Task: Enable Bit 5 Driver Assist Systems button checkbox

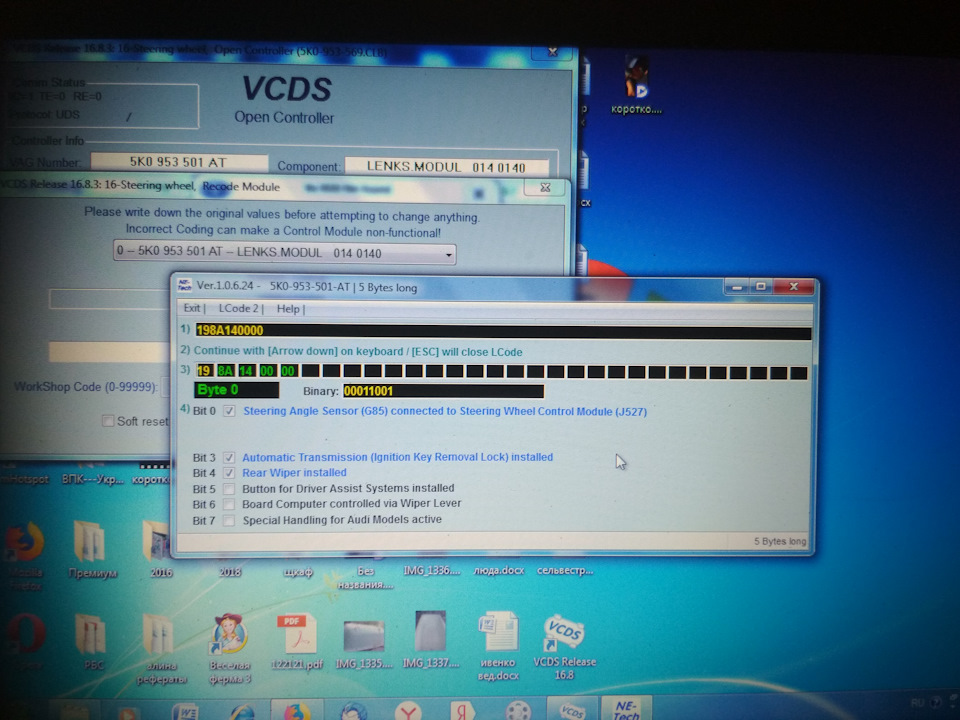Action: (x=229, y=489)
